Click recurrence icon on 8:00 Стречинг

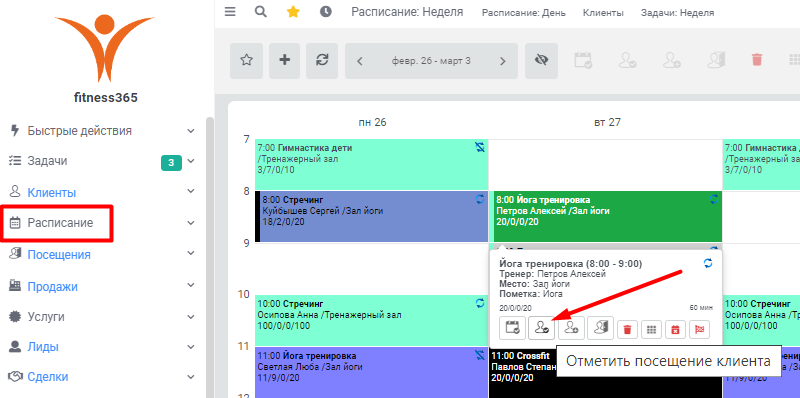pyautogui.click(x=480, y=200)
